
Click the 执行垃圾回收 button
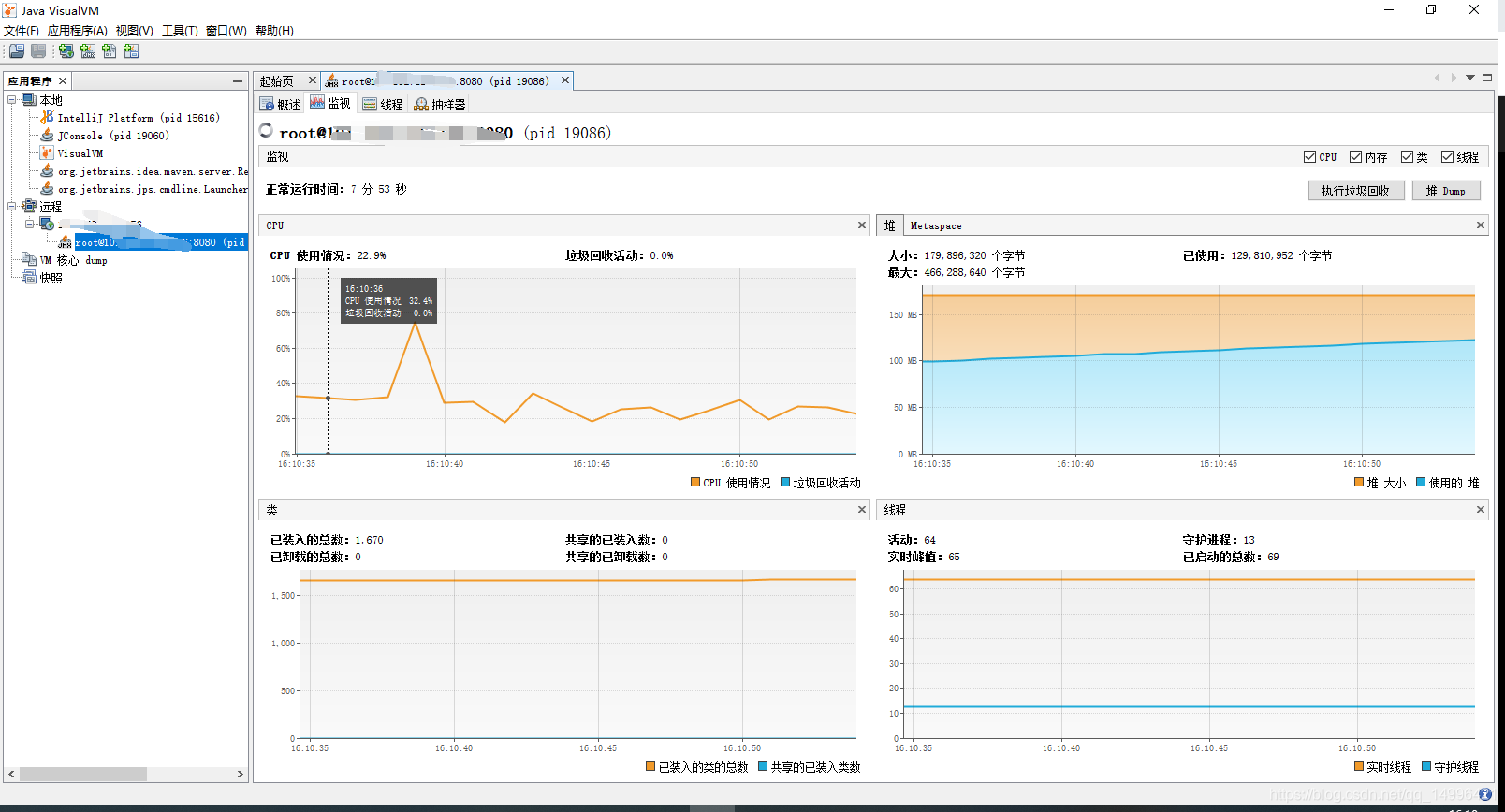pyautogui.click(x=1355, y=191)
